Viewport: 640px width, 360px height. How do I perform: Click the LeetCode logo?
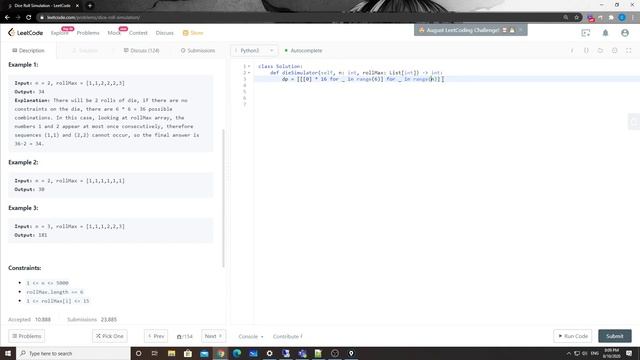[25, 33]
